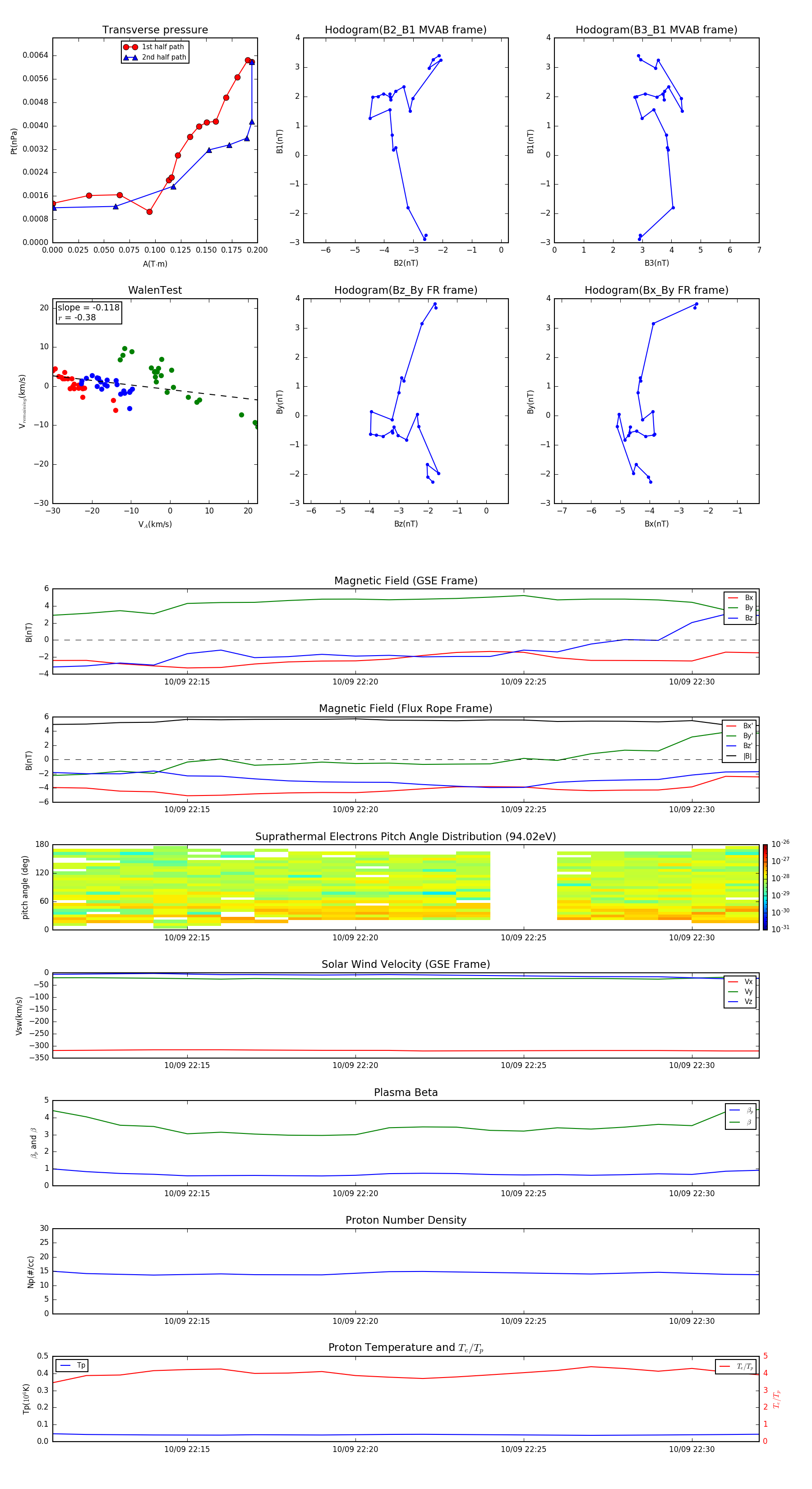This screenshot has width=812, height=1489.
Task: Click the 'Bx' legend entry in GSE panel
Action: click(740, 598)
